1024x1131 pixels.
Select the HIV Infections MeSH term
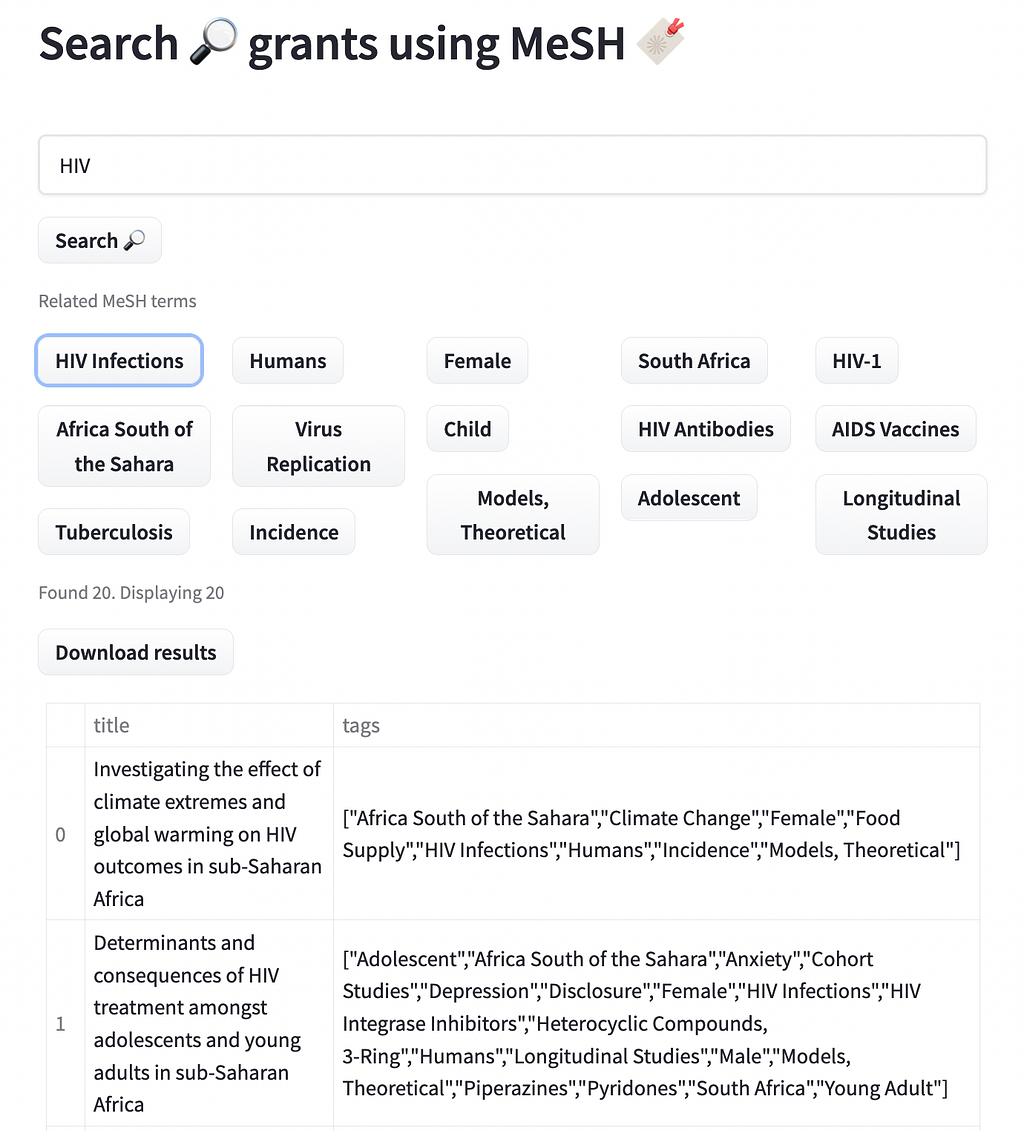pyautogui.click(x=120, y=361)
